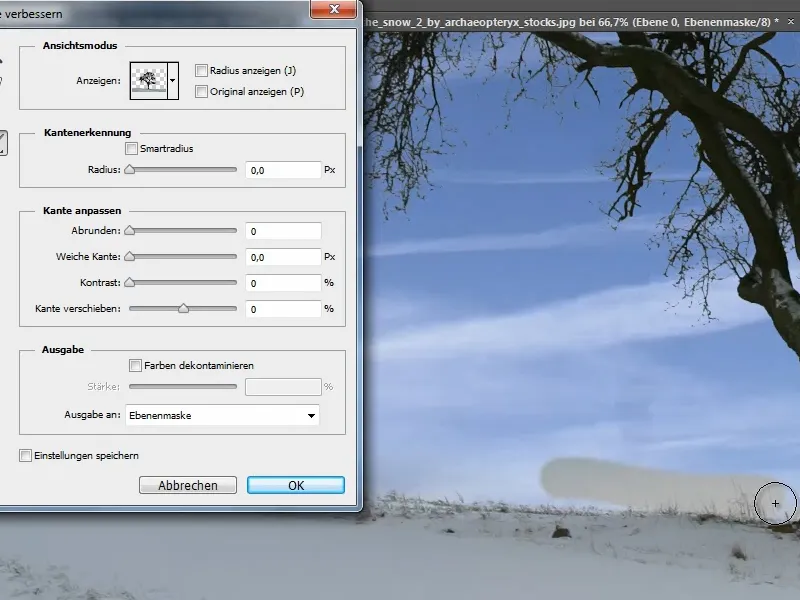Click the Radius slider handle
The height and width of the screenshot is (600, 800).
click(x=130, y=169)
